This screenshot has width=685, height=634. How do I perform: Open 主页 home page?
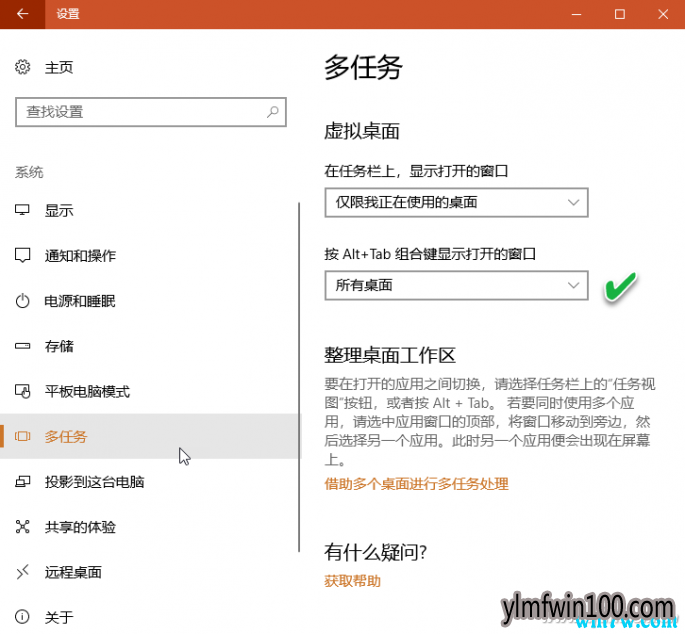59,67
